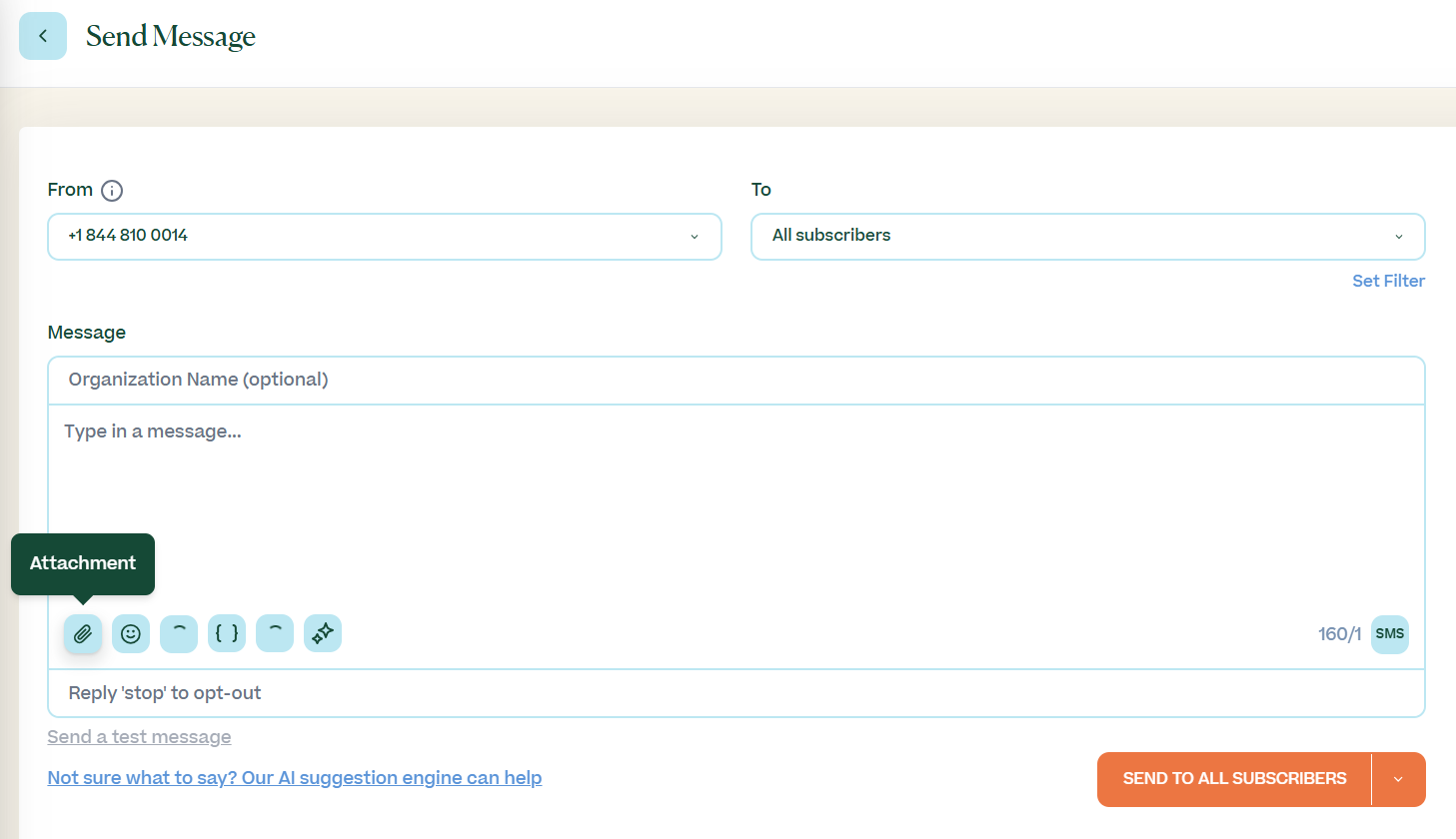Expand send options arrow beside send button

pyautogui.click(x=1399, y=779)
